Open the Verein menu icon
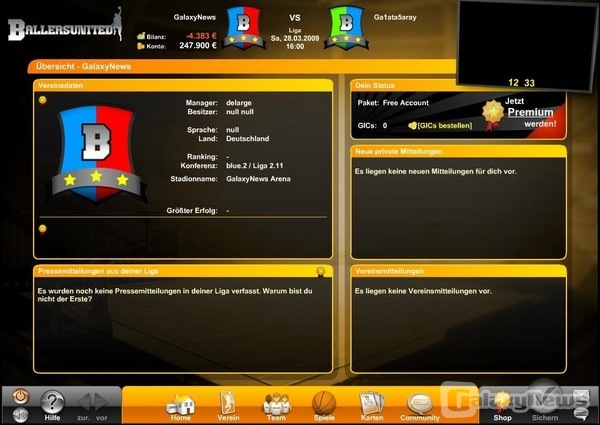 (227, 405)
